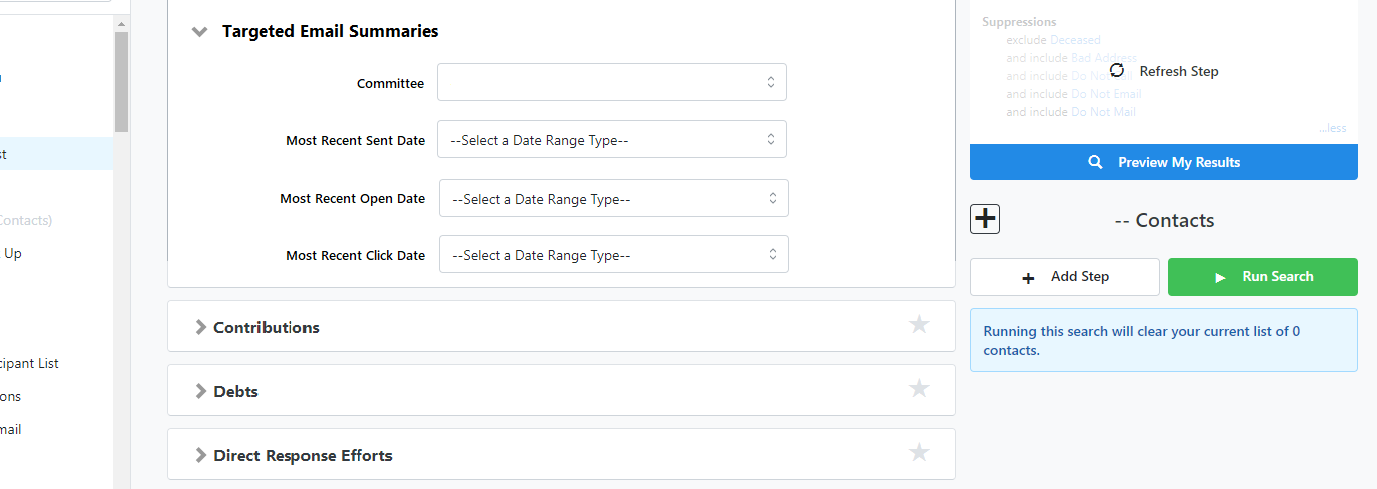
Task: Expand the Direct Response Efforts section
Action: click(x=200, y=455)
